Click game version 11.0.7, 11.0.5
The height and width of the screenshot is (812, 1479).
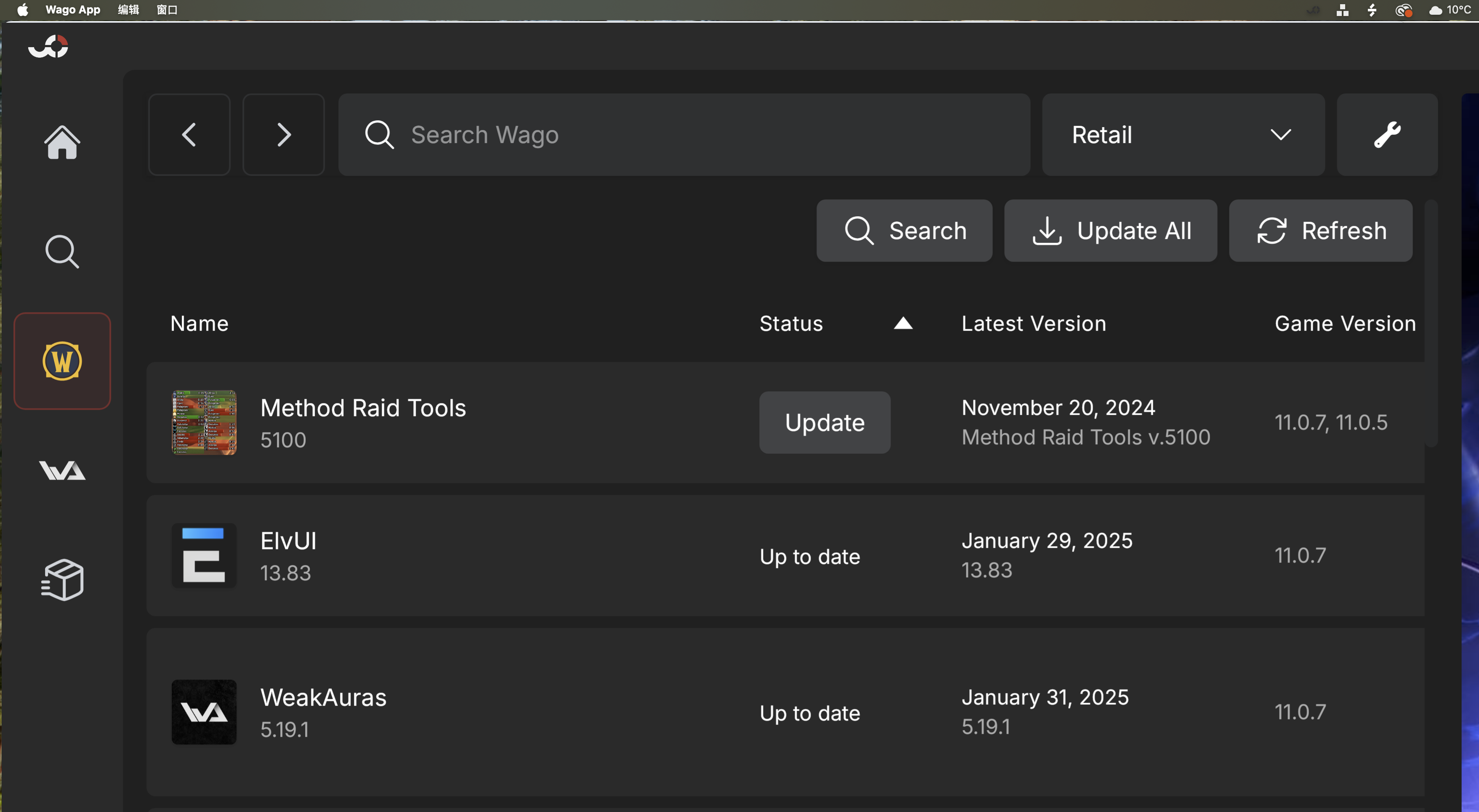[x=1331, y=422]
